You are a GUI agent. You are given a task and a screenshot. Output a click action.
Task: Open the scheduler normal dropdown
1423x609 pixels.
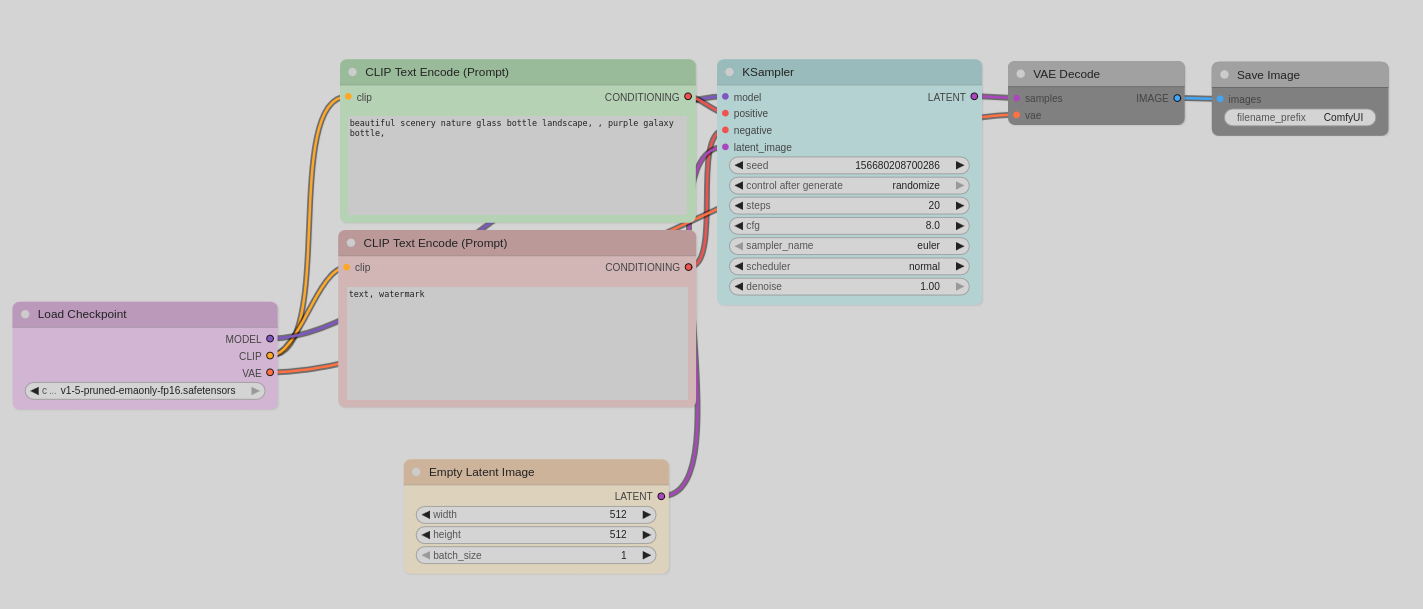pos(849,266)
